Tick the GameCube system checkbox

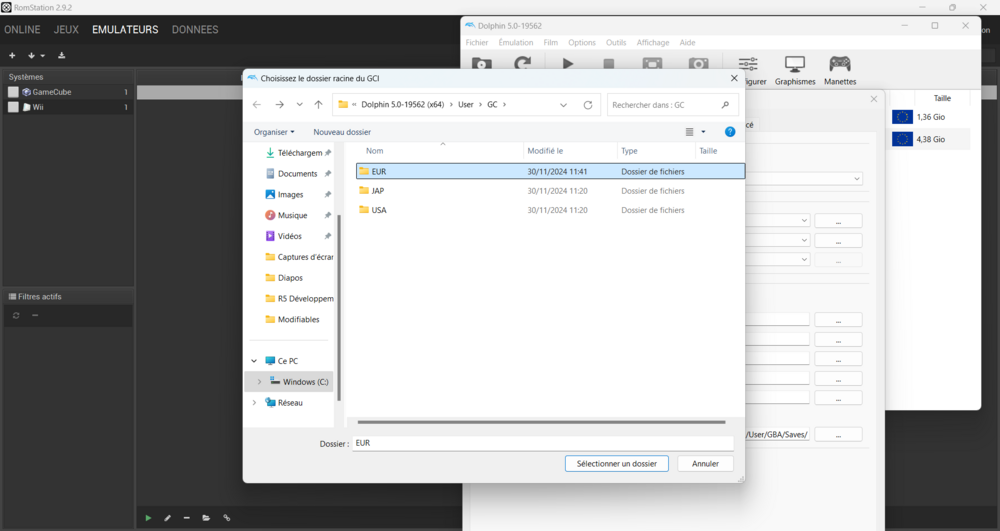[x=13, y=92]
